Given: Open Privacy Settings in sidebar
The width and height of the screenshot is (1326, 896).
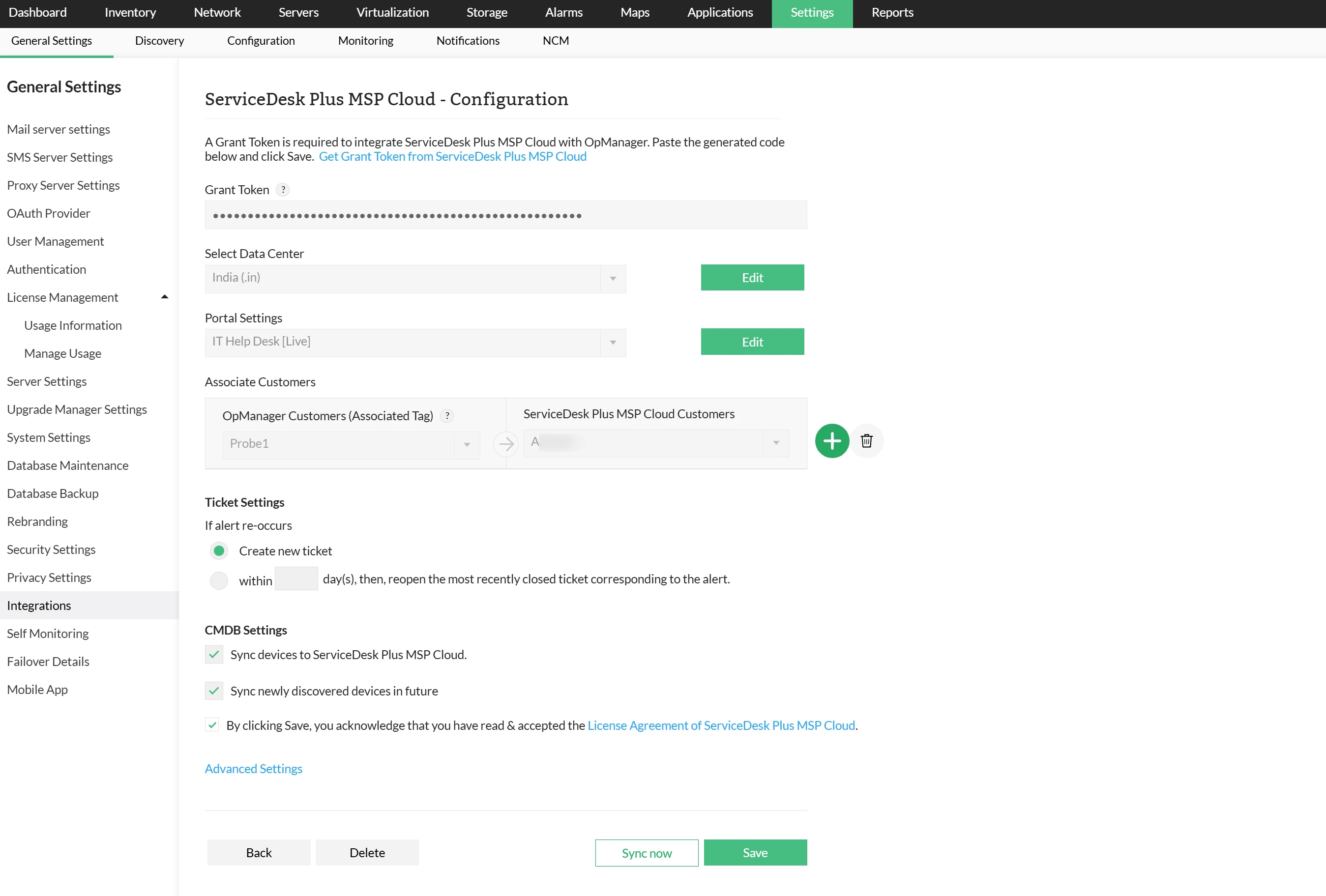Looking at the screenshot, I should point(49,578).
